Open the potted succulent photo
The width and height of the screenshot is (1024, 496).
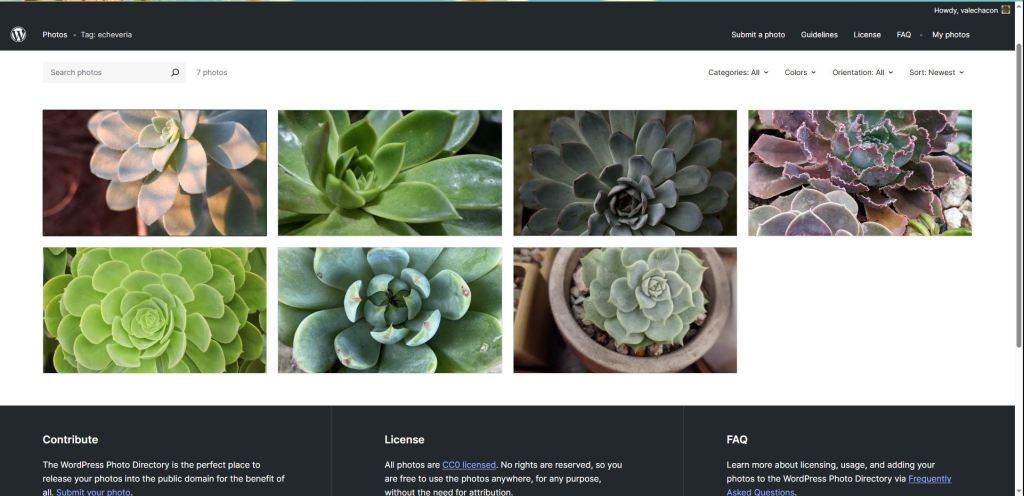click(625, 310)
